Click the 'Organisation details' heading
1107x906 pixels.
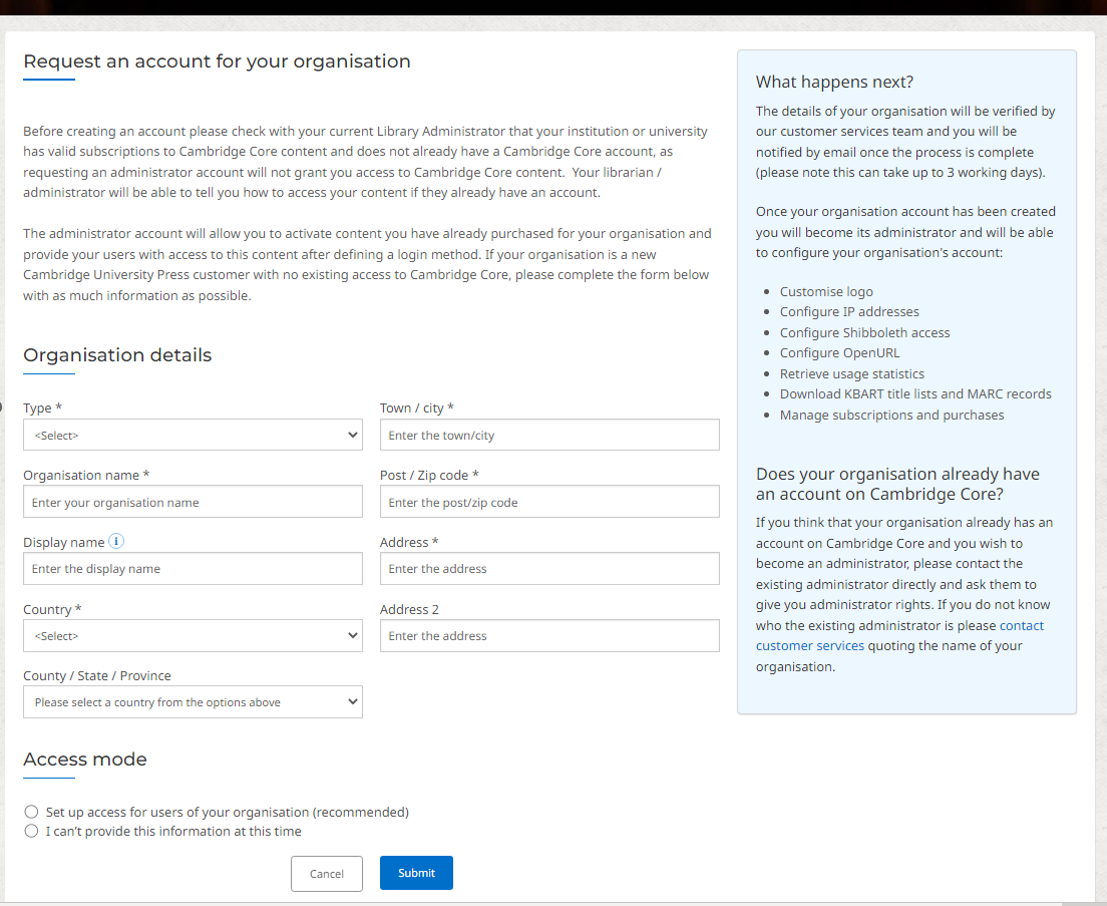point(117,354)
